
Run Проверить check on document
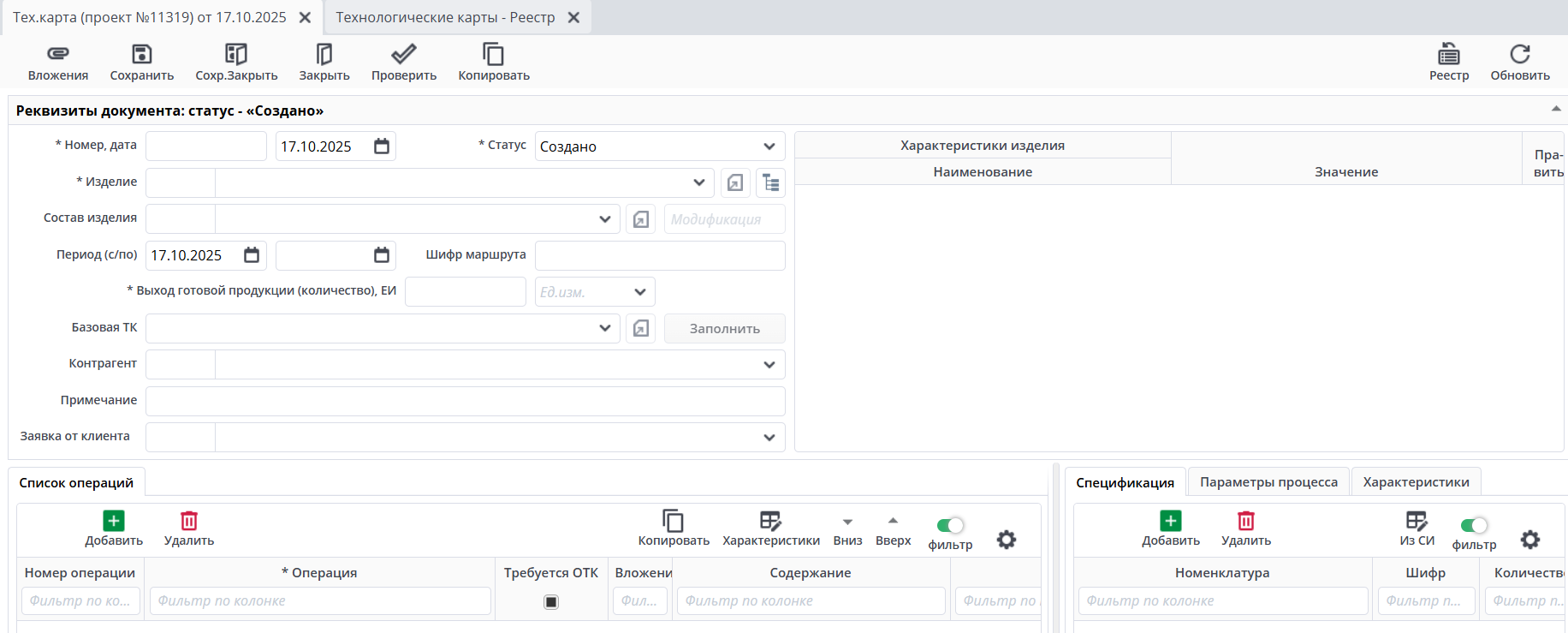403,55
